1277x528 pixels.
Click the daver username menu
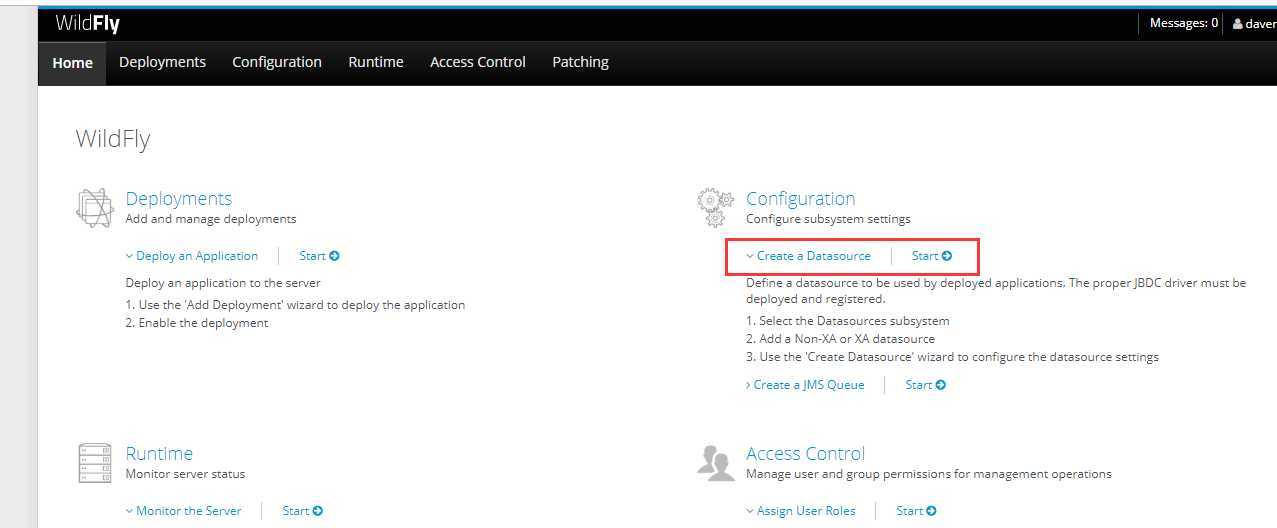(1259, 24)
